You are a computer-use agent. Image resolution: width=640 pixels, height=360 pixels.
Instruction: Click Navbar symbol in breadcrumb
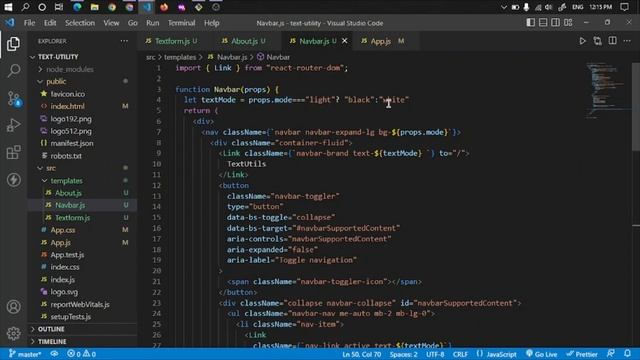[x=274, y=57]
